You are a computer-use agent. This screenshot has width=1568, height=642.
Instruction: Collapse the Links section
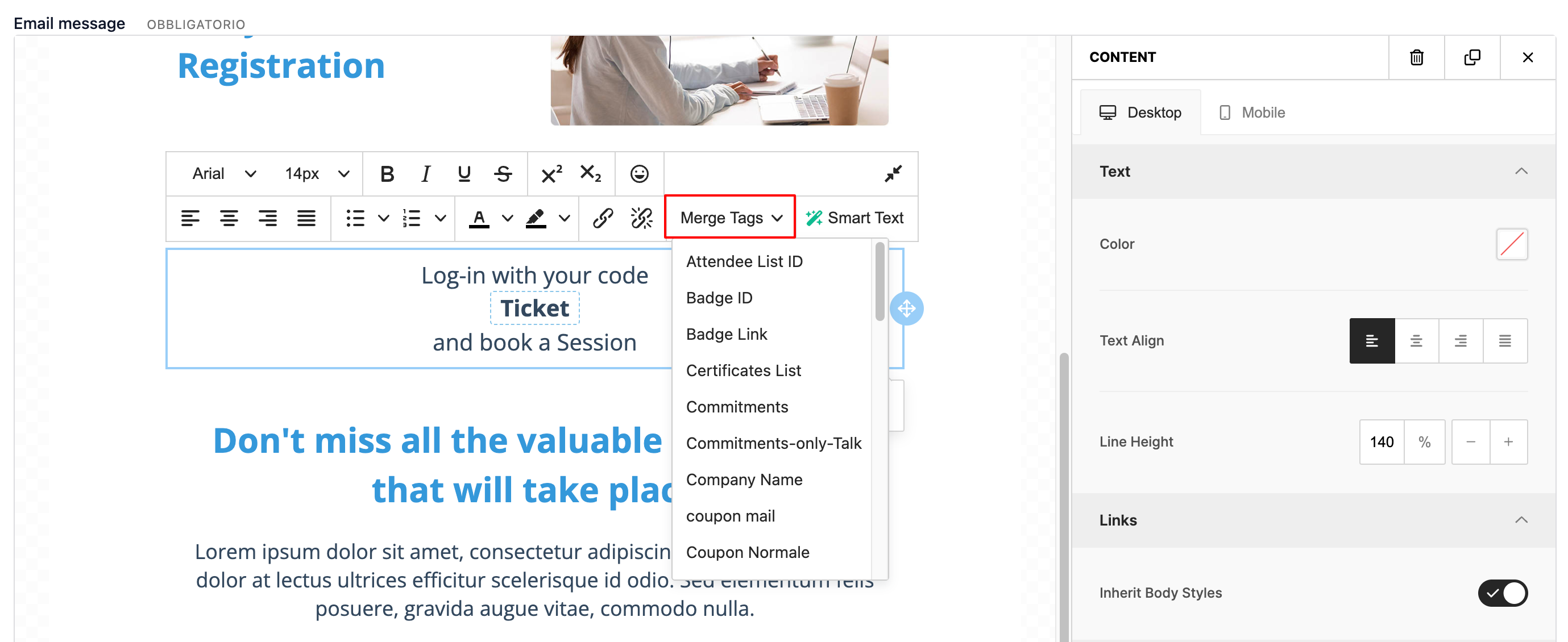1520,520
